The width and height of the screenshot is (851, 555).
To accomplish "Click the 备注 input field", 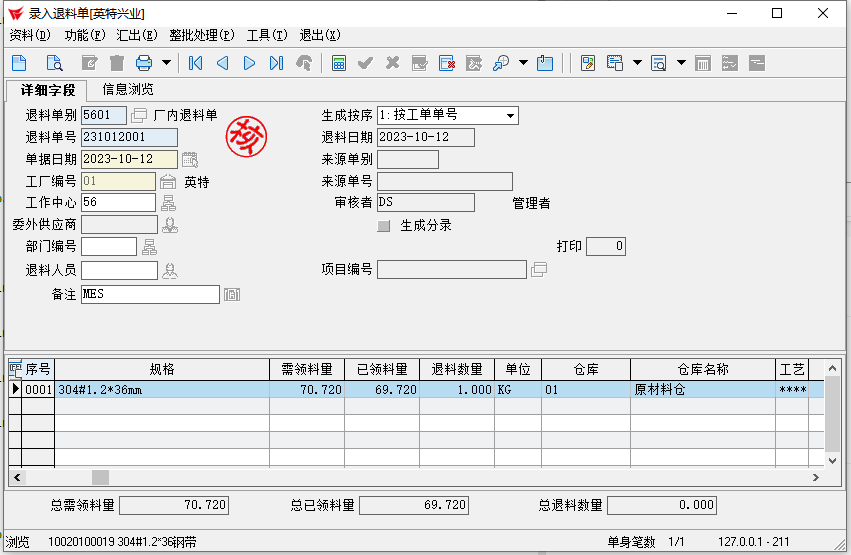I will [150, 294].
